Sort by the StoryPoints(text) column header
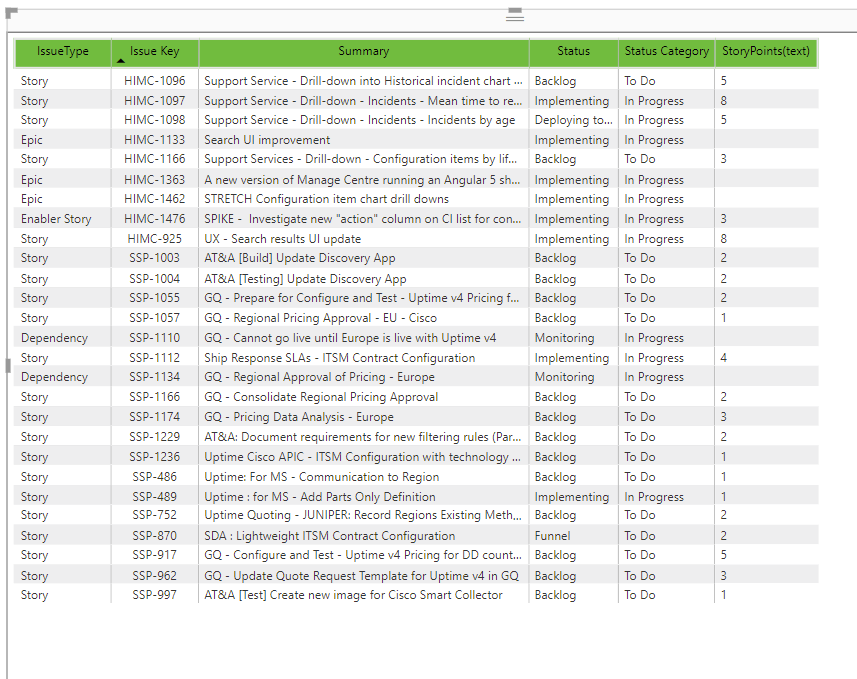 766,51
